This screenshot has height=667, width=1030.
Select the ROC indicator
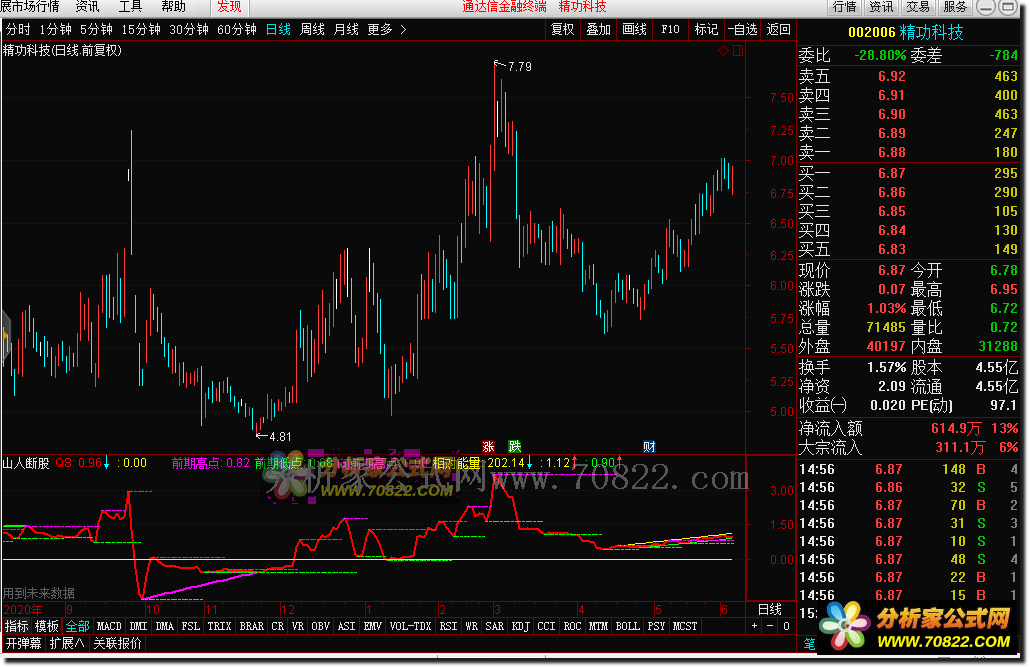(573, 626)
